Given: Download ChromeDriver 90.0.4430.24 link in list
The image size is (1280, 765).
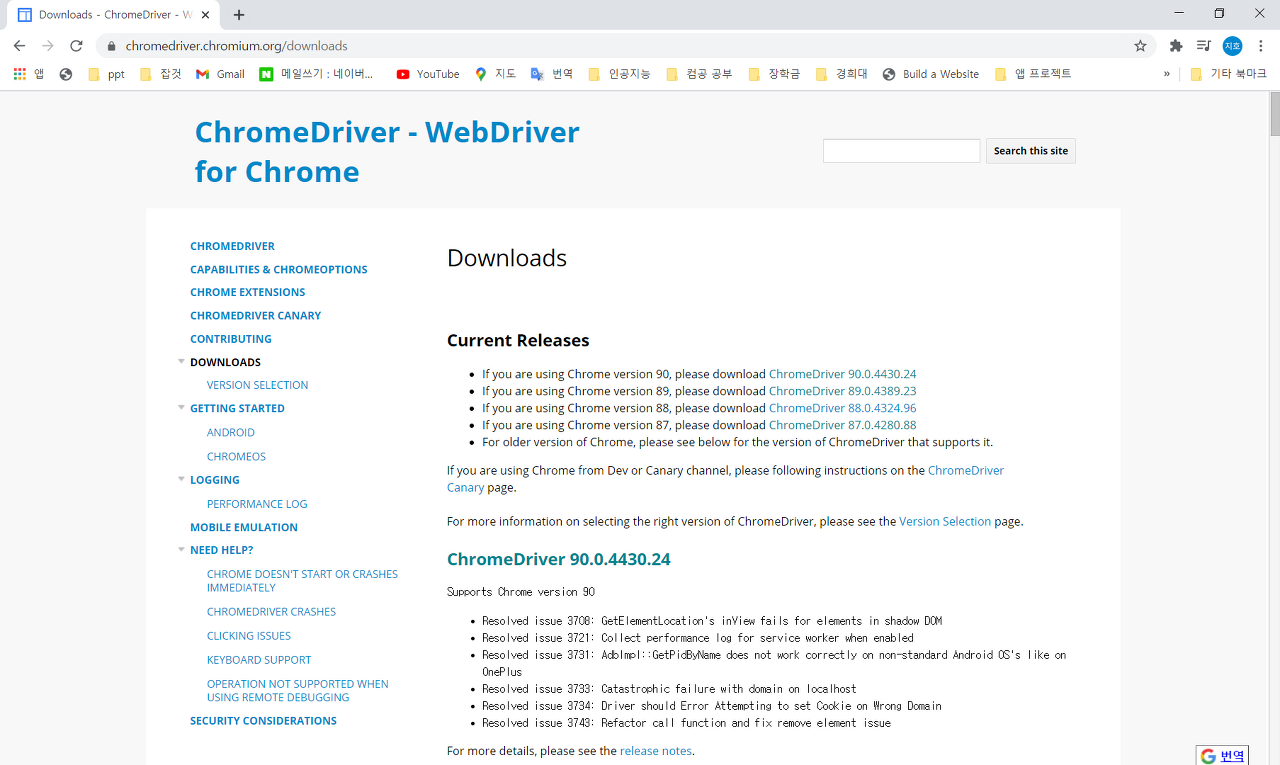Looking at the screenshot, I should pyautogui.click(x=842, y=374).
